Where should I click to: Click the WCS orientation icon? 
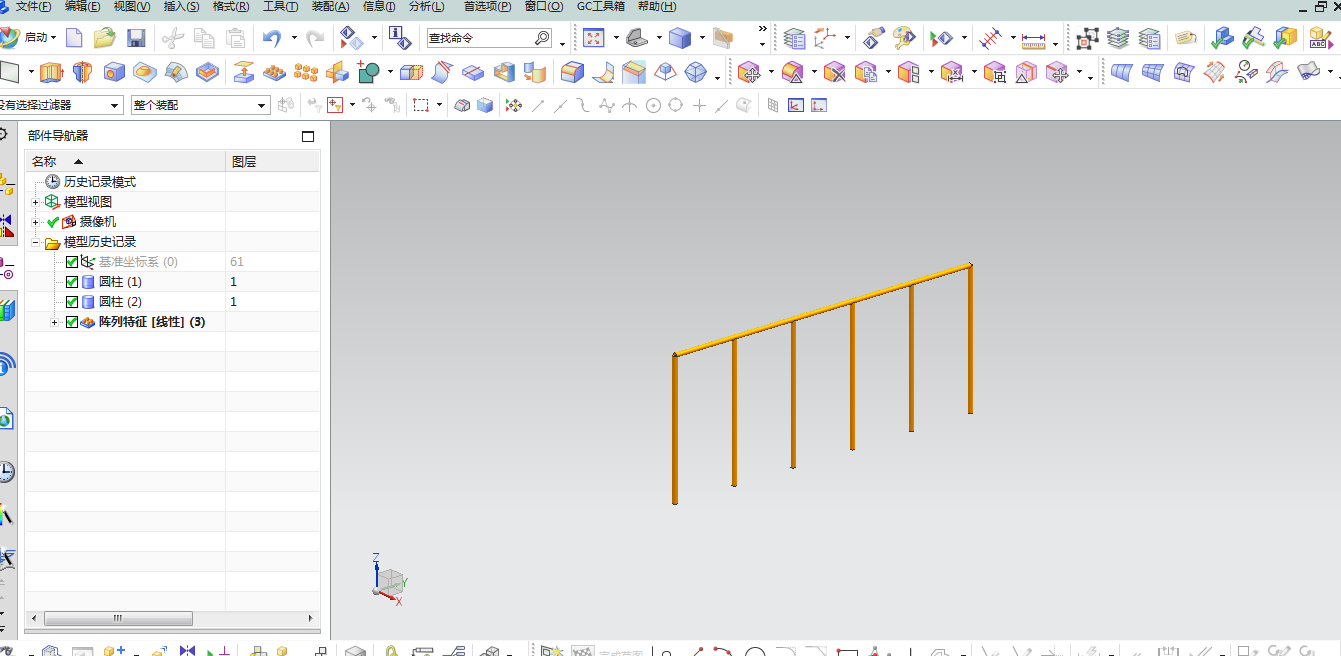(x=825, y=39)
